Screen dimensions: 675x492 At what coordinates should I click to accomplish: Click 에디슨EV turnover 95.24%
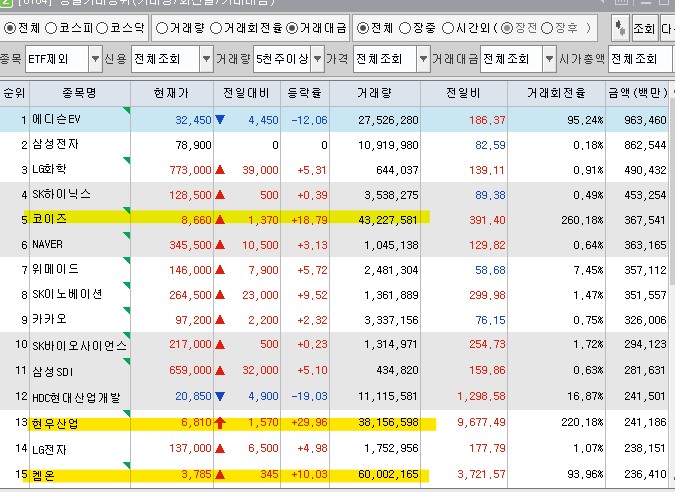(585, 120)
